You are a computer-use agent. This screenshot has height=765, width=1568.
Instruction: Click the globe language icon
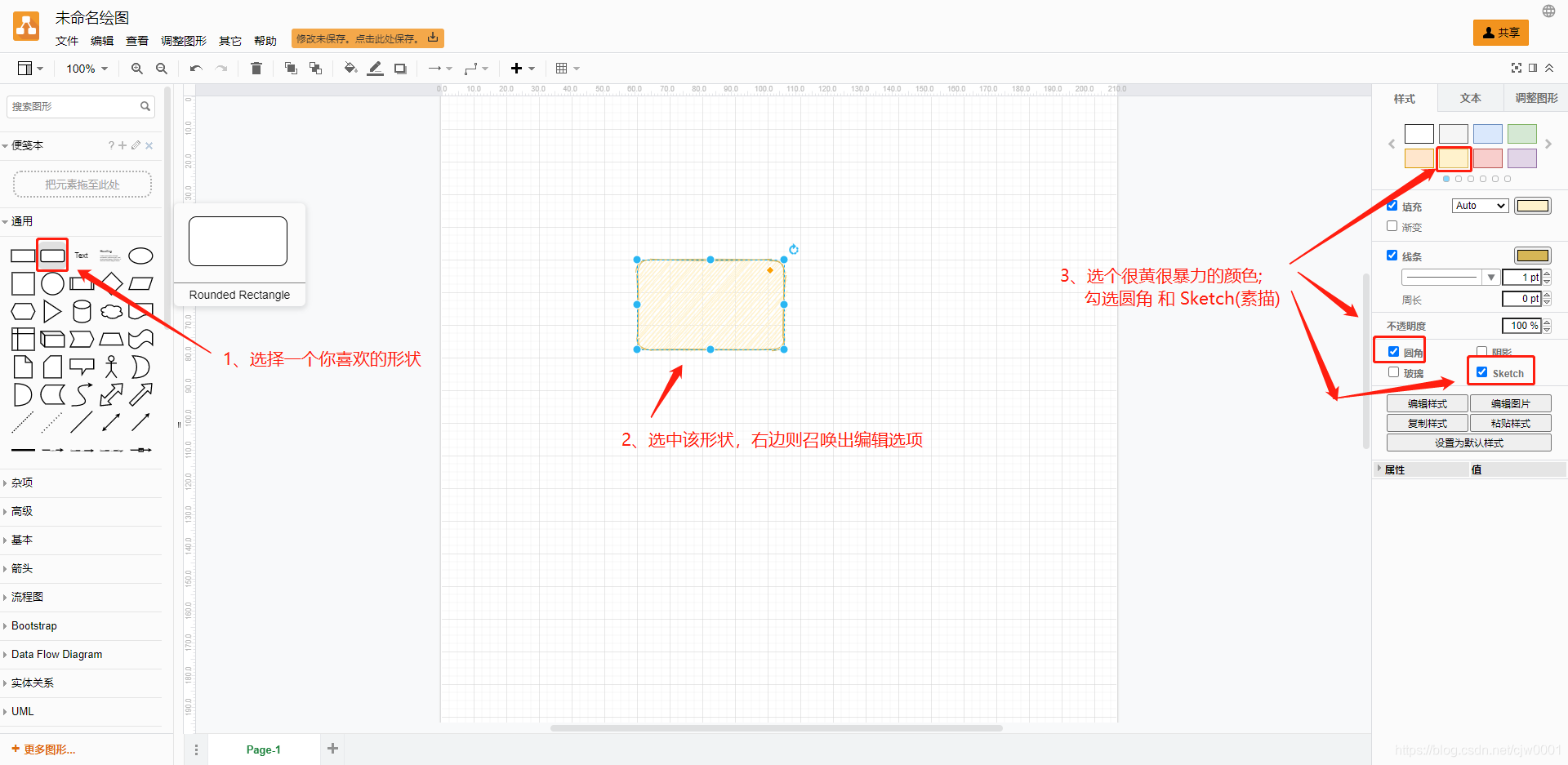(1548, 11)
